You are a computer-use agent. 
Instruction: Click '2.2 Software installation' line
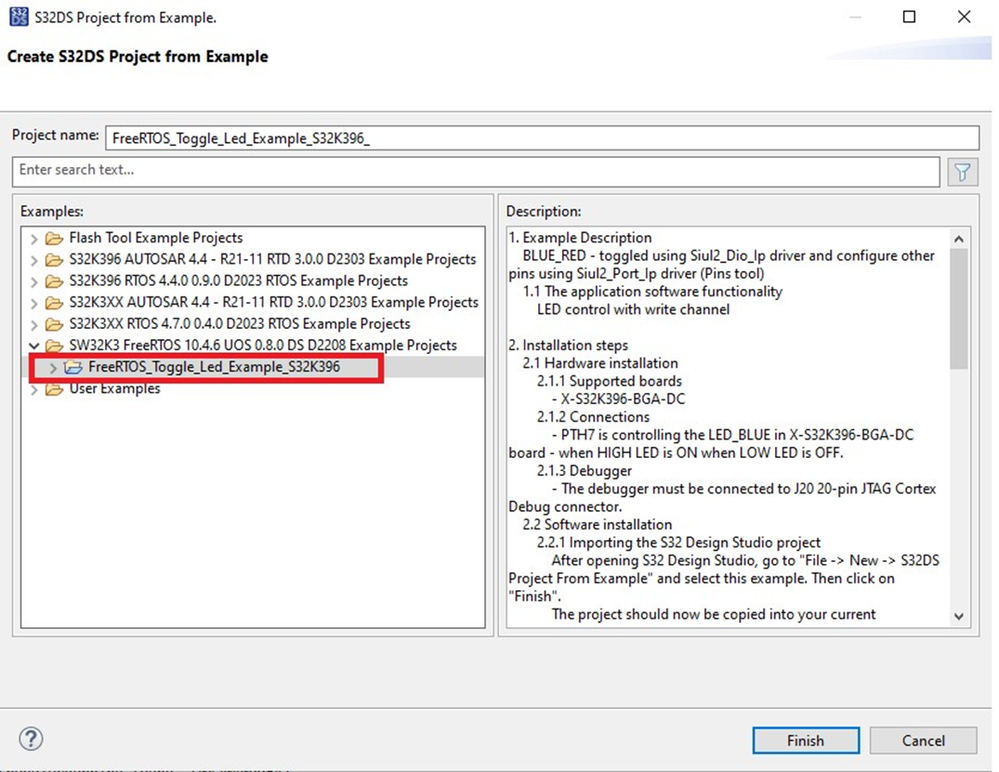click(597, 524)
